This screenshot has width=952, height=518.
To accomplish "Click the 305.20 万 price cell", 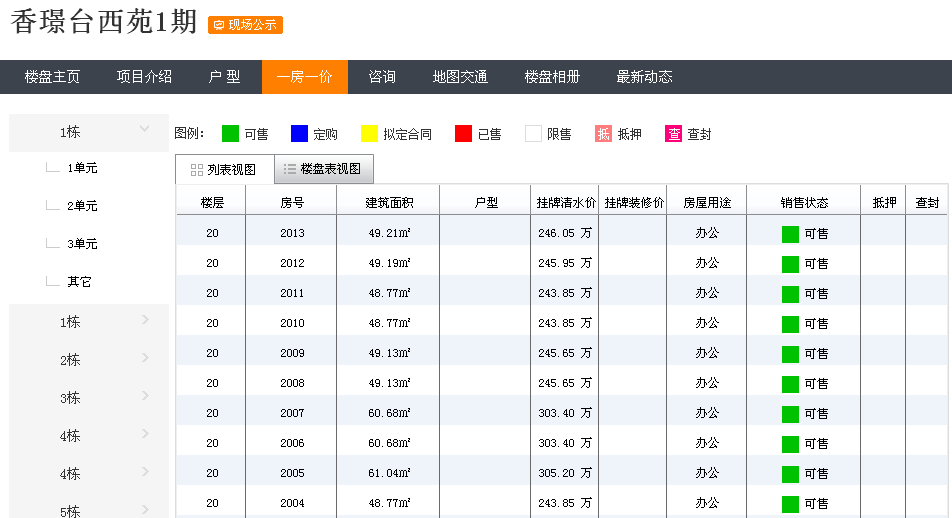I will click(565, 473).
